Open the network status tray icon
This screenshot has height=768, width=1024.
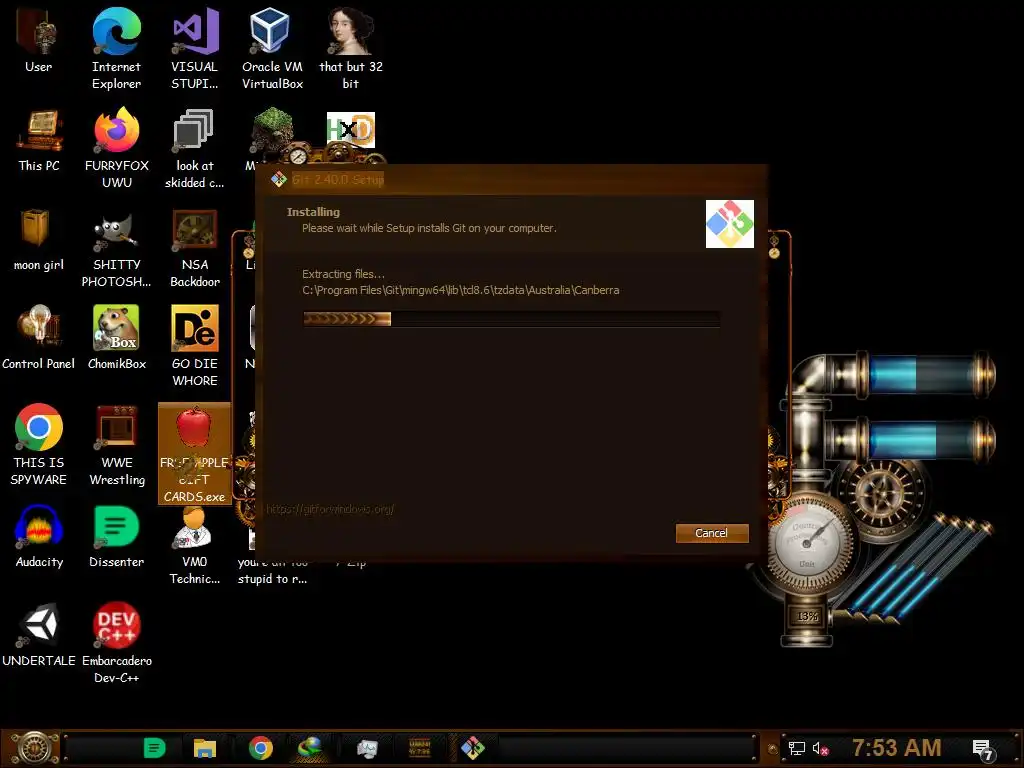797,748
